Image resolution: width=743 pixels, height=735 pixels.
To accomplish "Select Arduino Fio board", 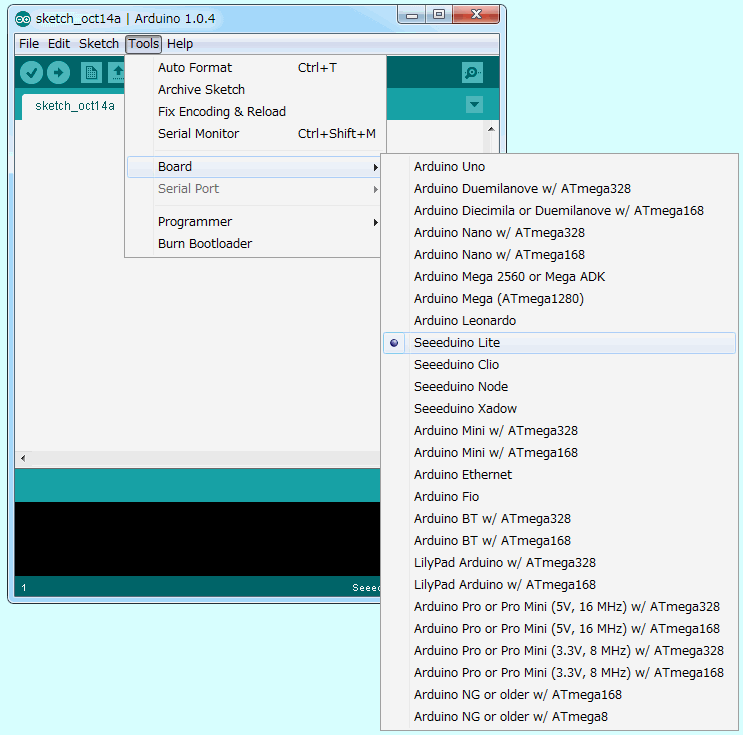I will (x=559, y=497).
